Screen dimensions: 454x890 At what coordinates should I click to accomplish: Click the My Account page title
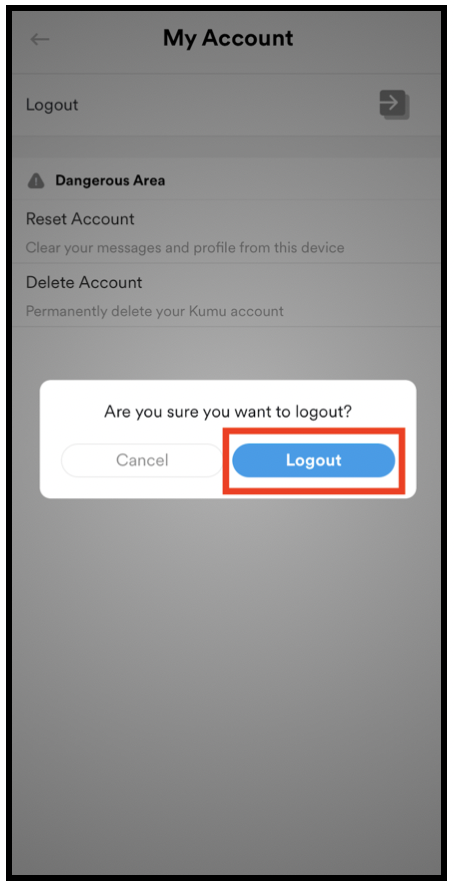(228, 38)
